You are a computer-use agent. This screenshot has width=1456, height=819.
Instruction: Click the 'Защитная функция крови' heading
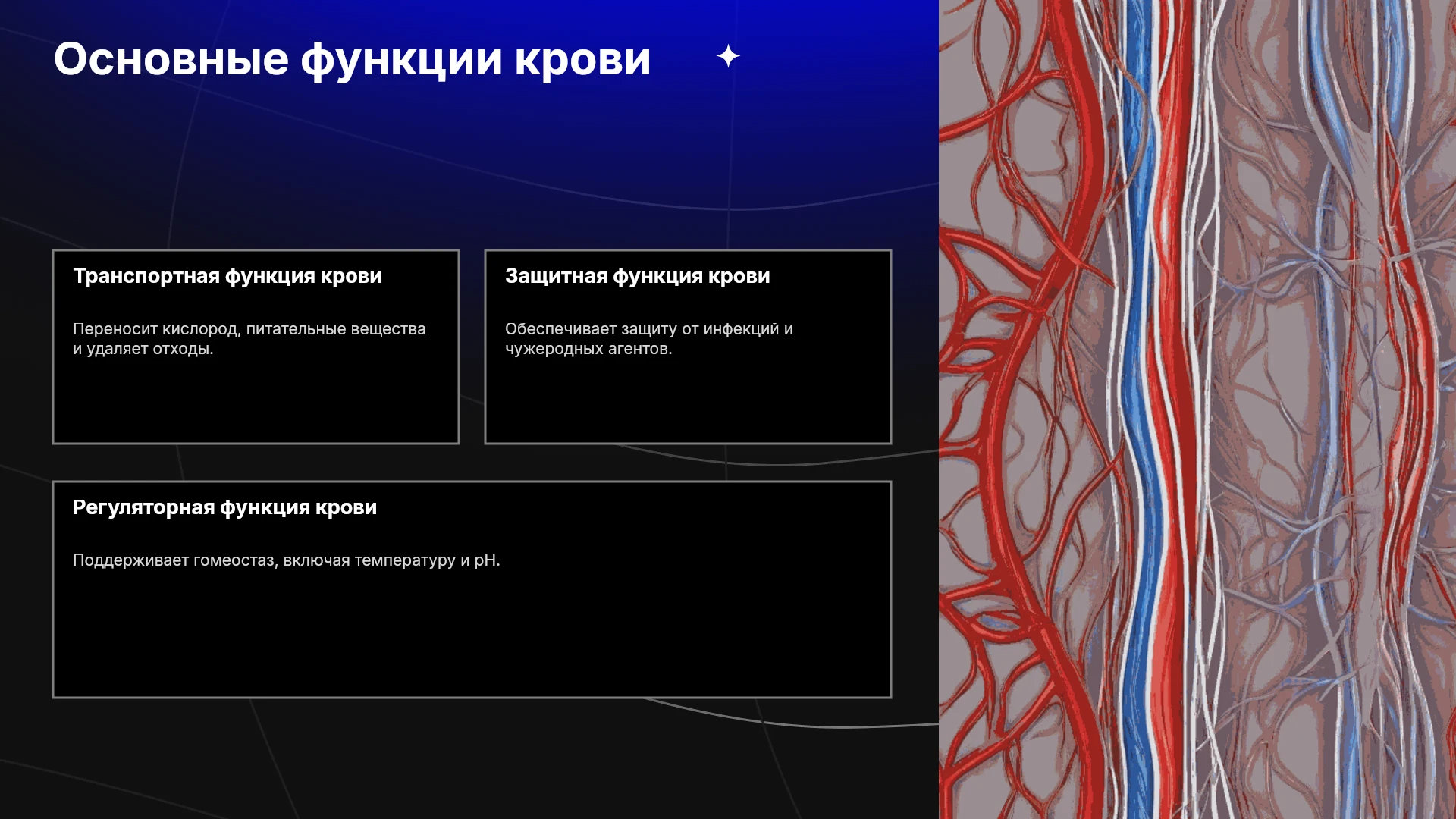[638, 276]
